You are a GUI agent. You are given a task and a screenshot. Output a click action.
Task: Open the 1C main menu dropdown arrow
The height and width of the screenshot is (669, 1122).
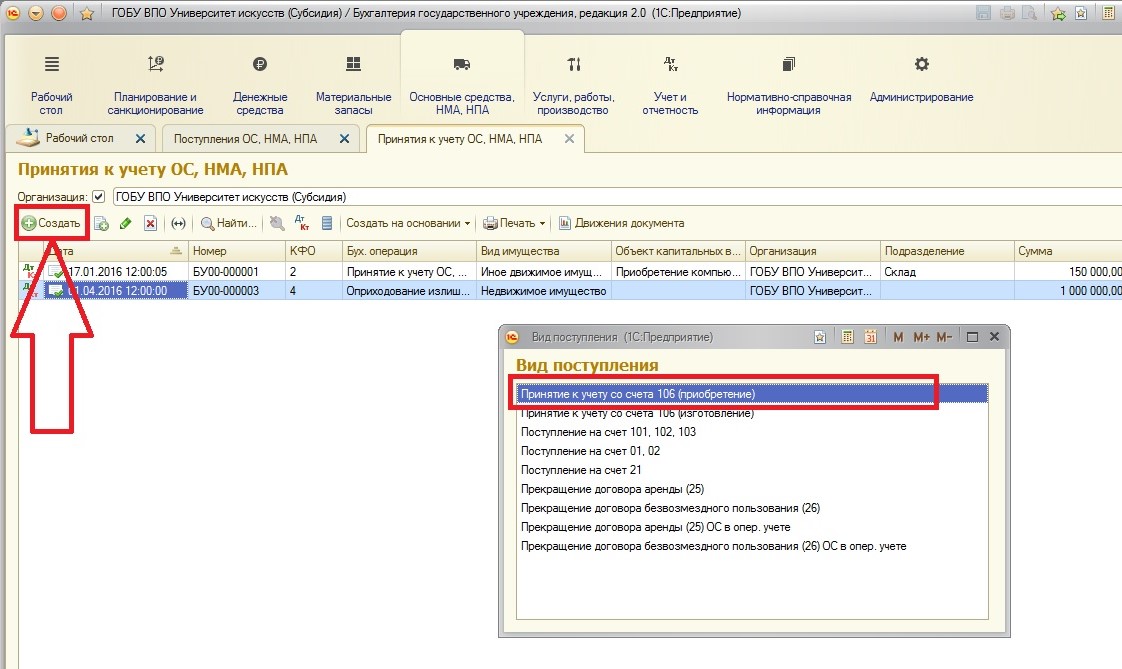(36, 13)
